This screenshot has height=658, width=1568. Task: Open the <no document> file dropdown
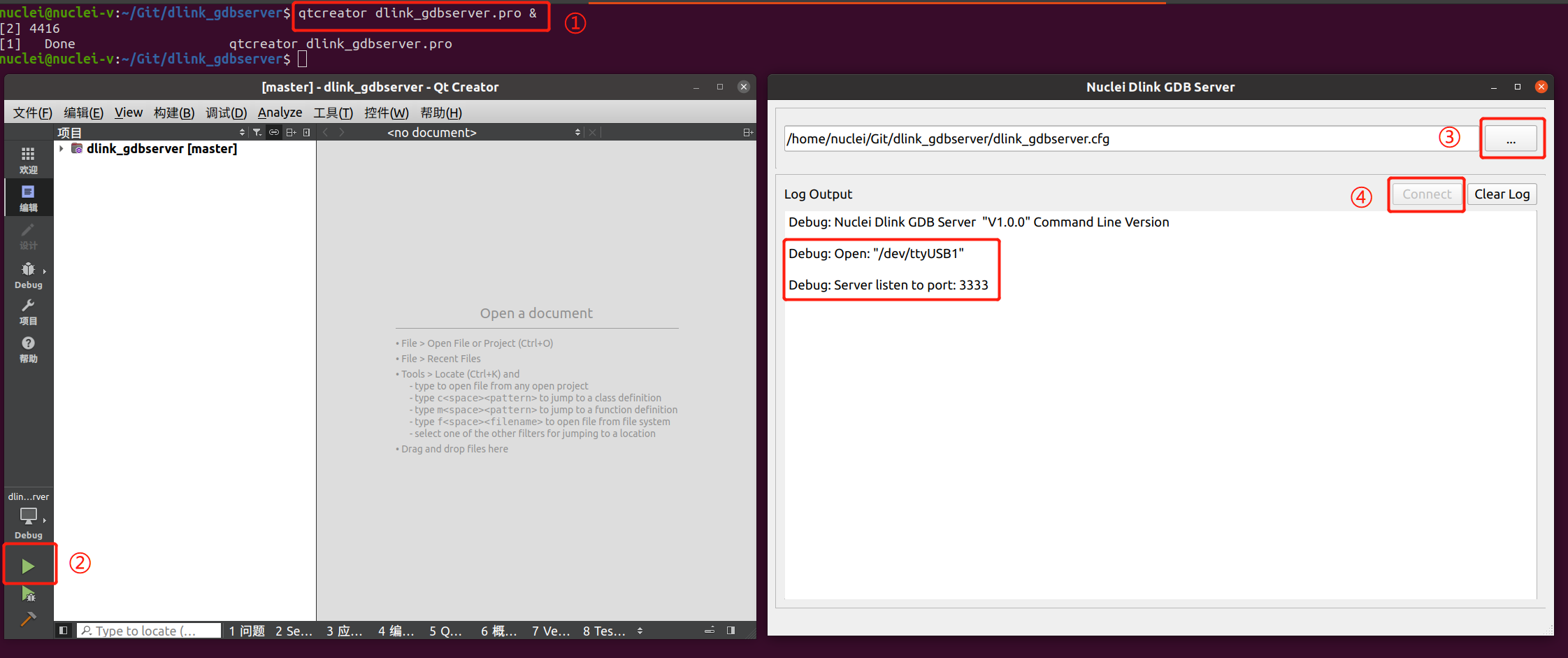[484, 132]
